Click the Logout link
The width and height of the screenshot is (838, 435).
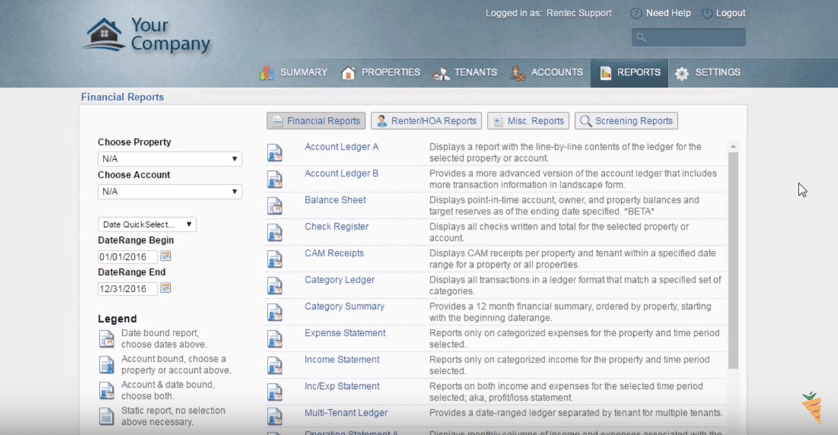point(731,13)
